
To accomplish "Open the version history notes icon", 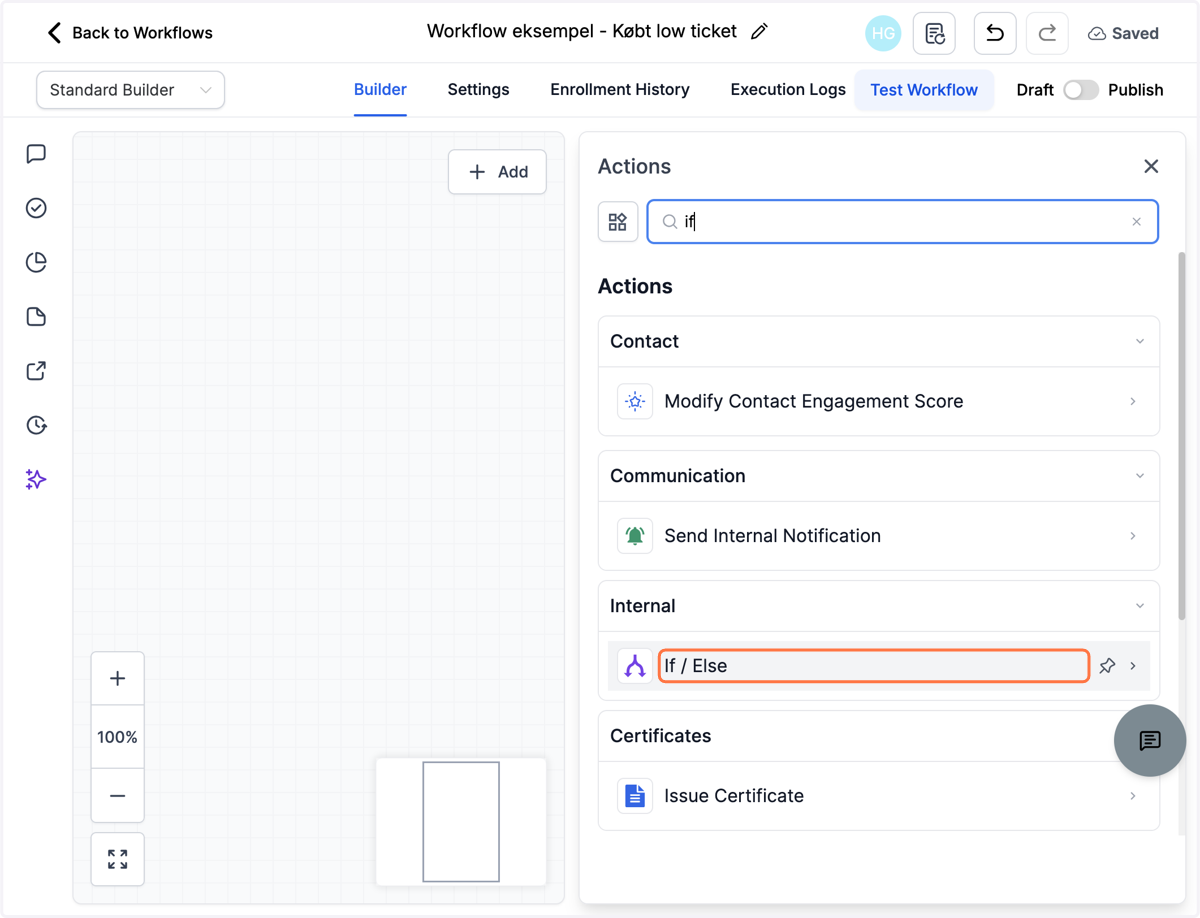I will click(934, 33).
